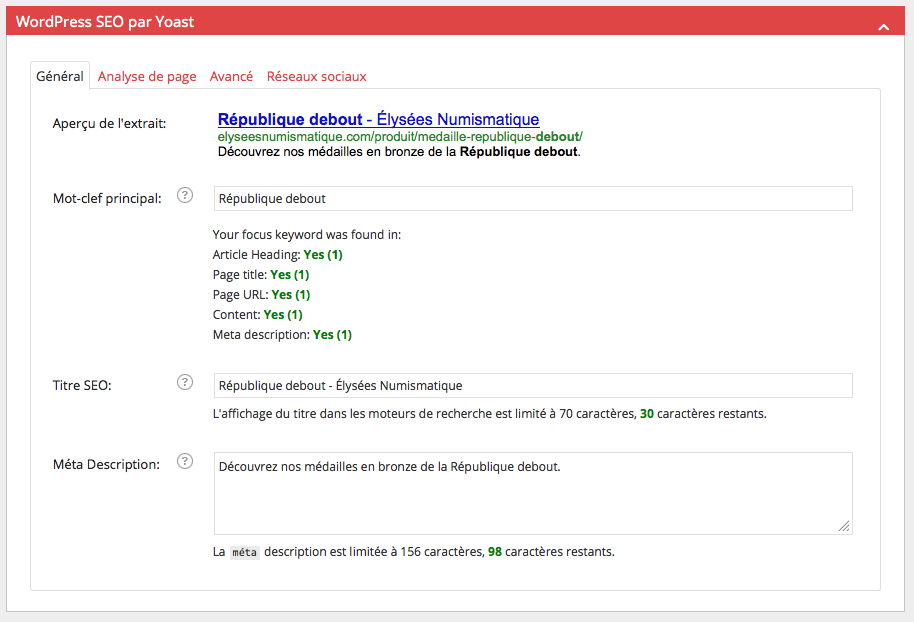This screenshot has height=622, width=914.
Task: Click help icon next to Mot-clef principal
Action: (x=185, y=195)
